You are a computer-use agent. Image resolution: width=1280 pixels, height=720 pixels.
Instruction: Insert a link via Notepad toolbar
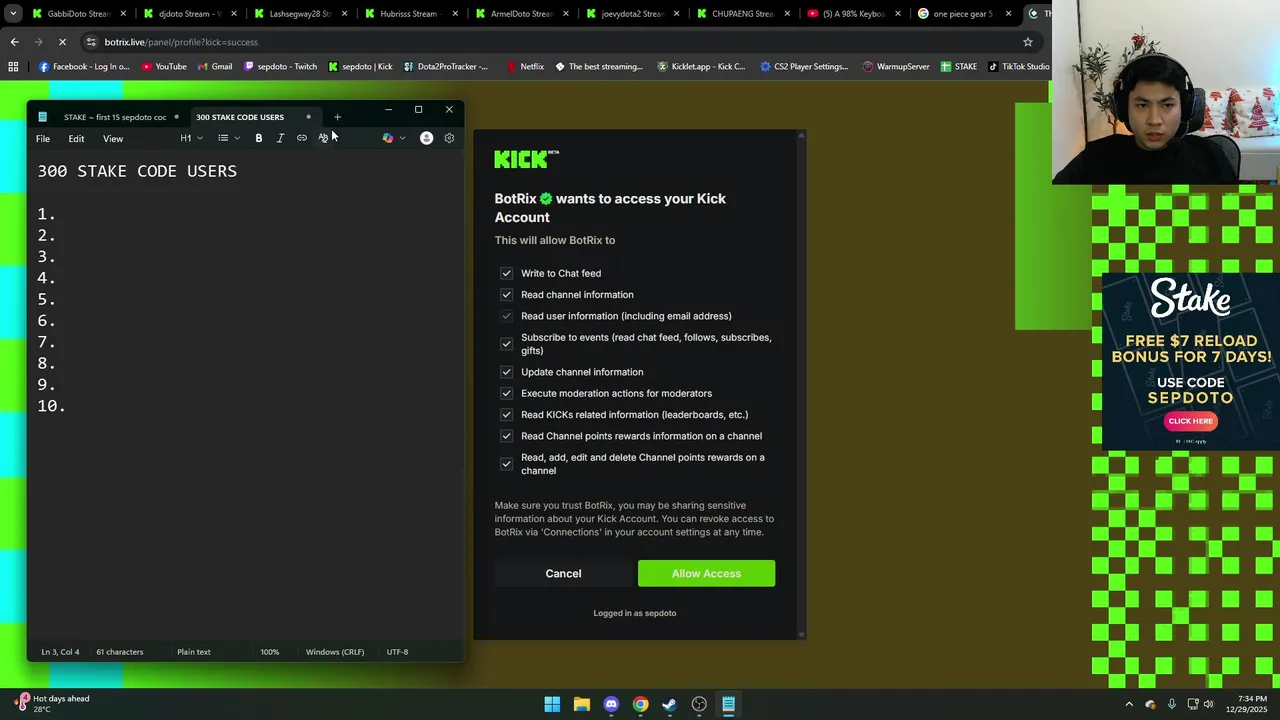(302, 138)
